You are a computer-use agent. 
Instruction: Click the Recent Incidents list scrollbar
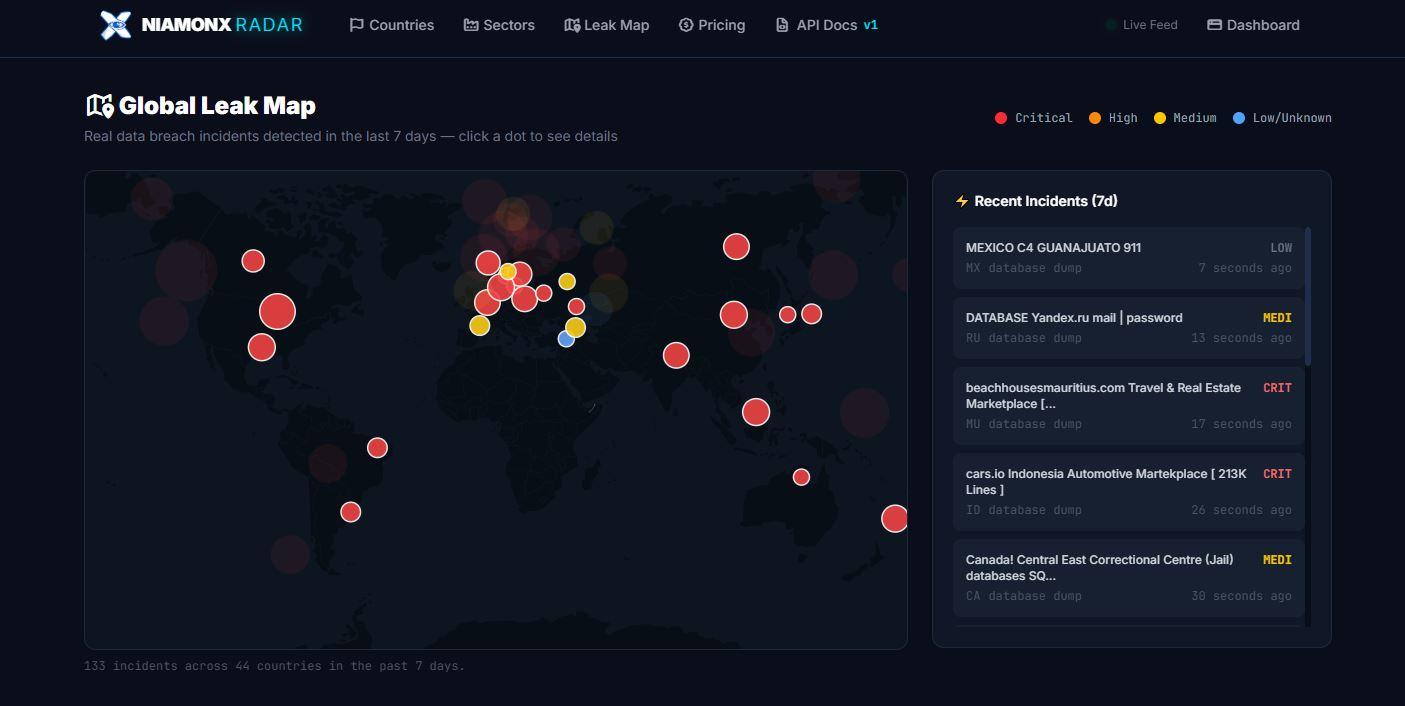[1308, 296]
